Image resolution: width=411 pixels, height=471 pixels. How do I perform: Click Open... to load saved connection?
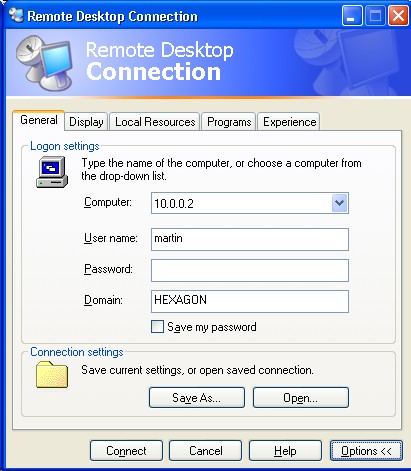tap(301, 398)
